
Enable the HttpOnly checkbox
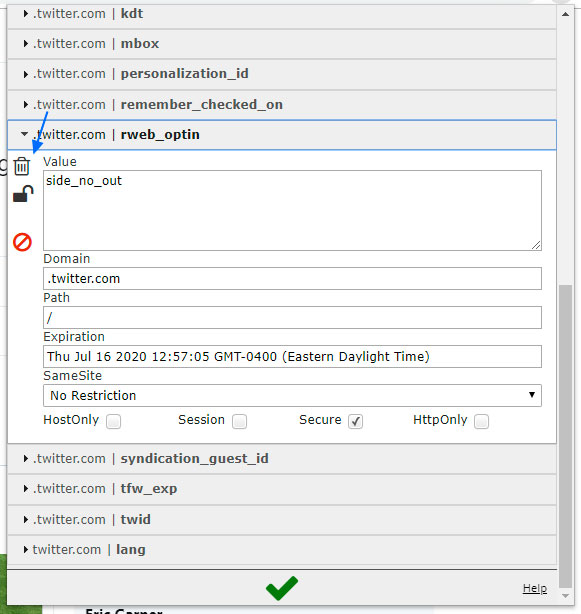(481, 421)
